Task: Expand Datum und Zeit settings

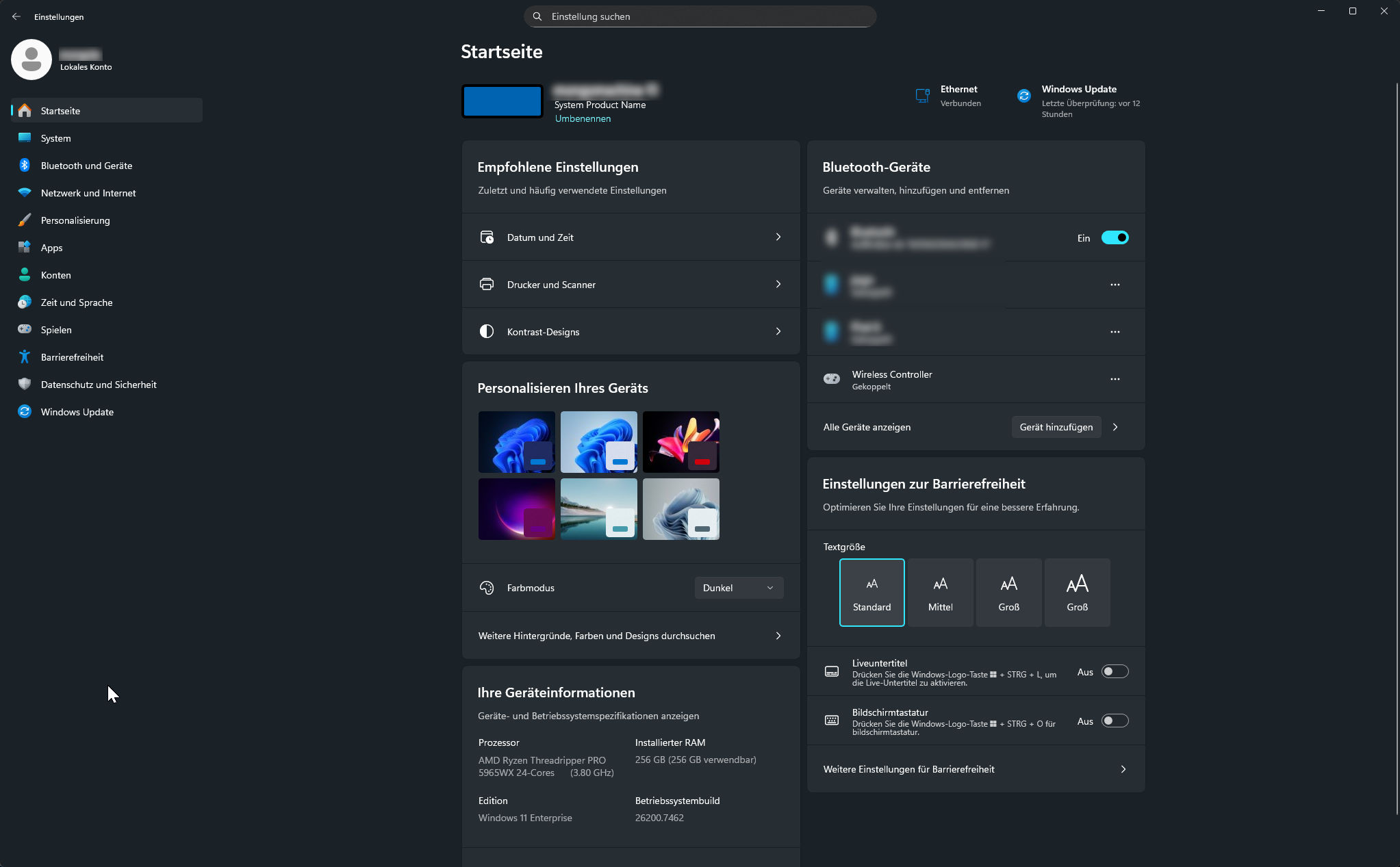Action: click(630, 237)
